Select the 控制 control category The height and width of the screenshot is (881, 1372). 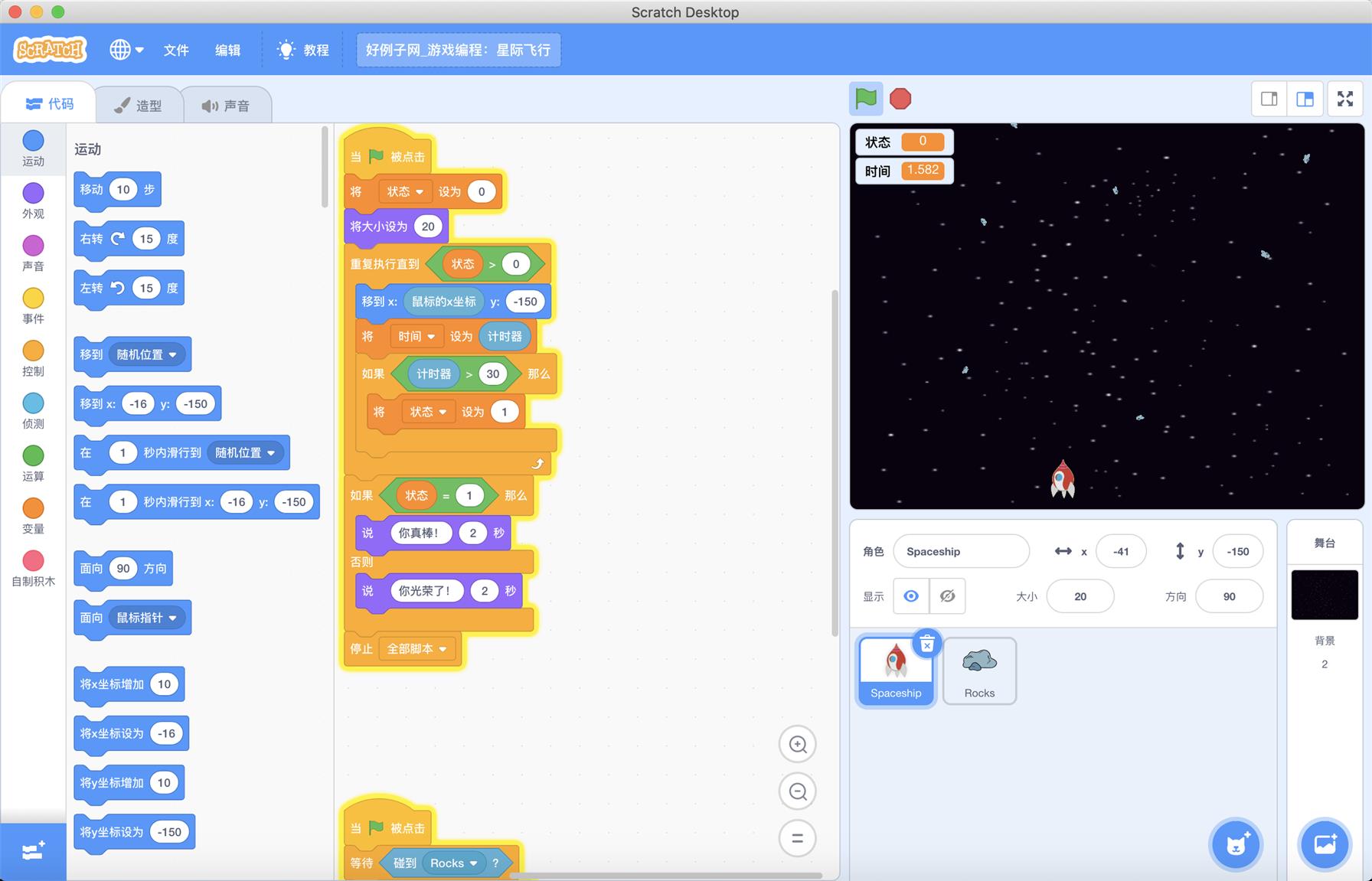coord(33,359)
